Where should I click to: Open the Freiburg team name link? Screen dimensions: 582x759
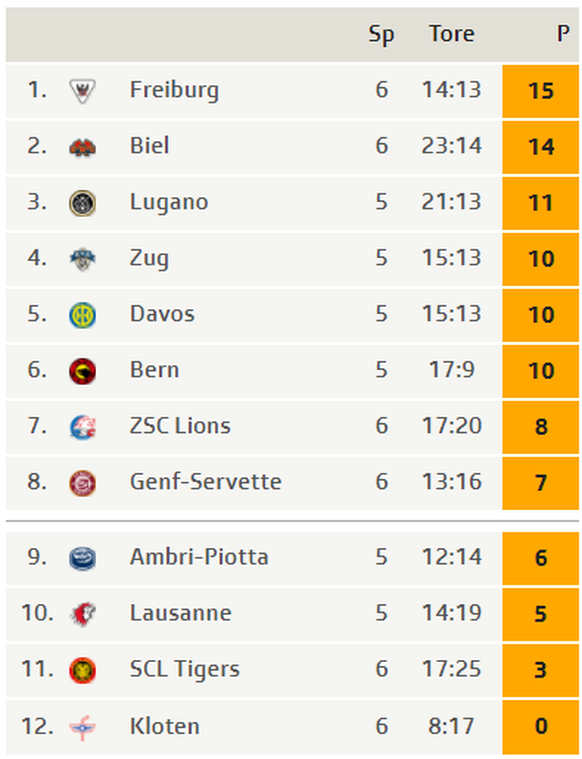tap(174, 91)
